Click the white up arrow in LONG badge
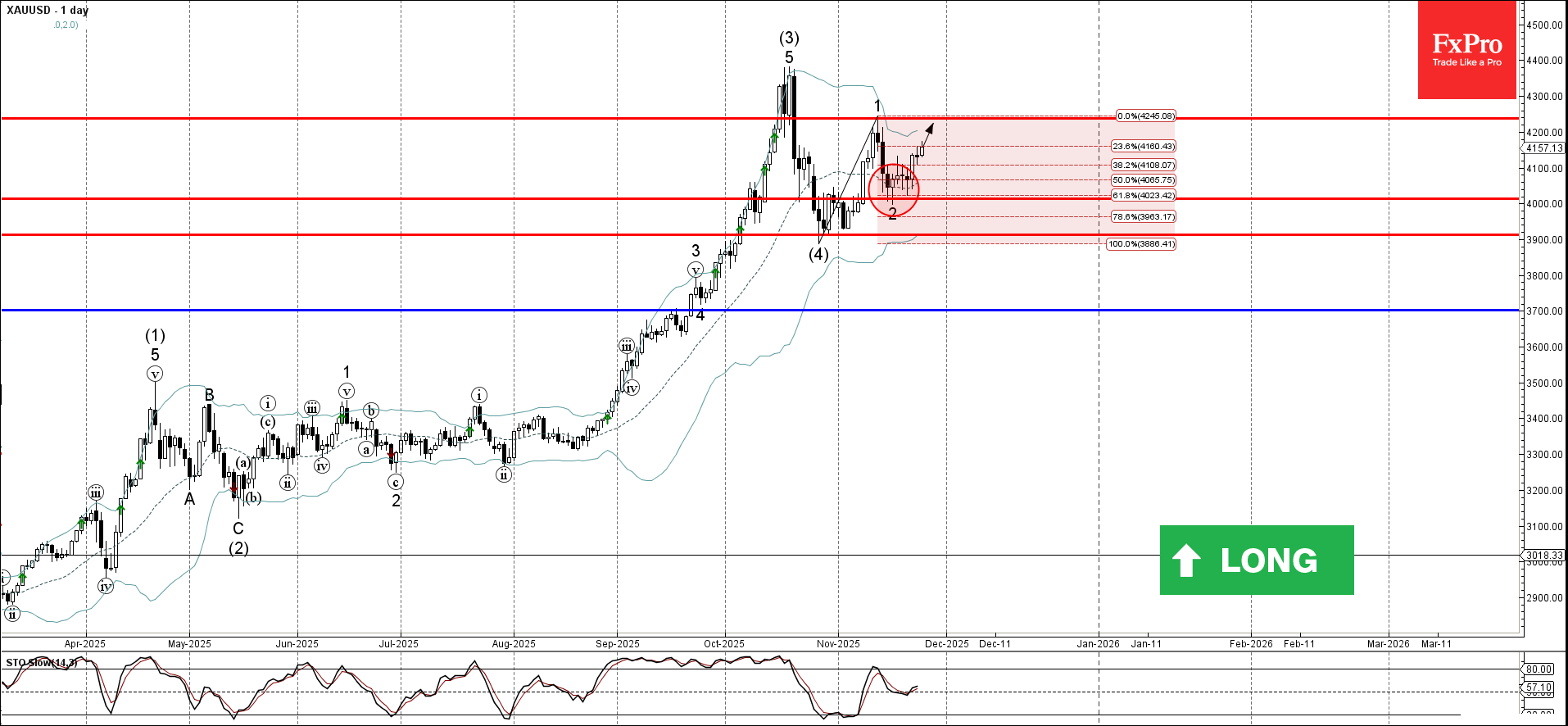Screen dimensions: 1568x726 point(1186,560)
